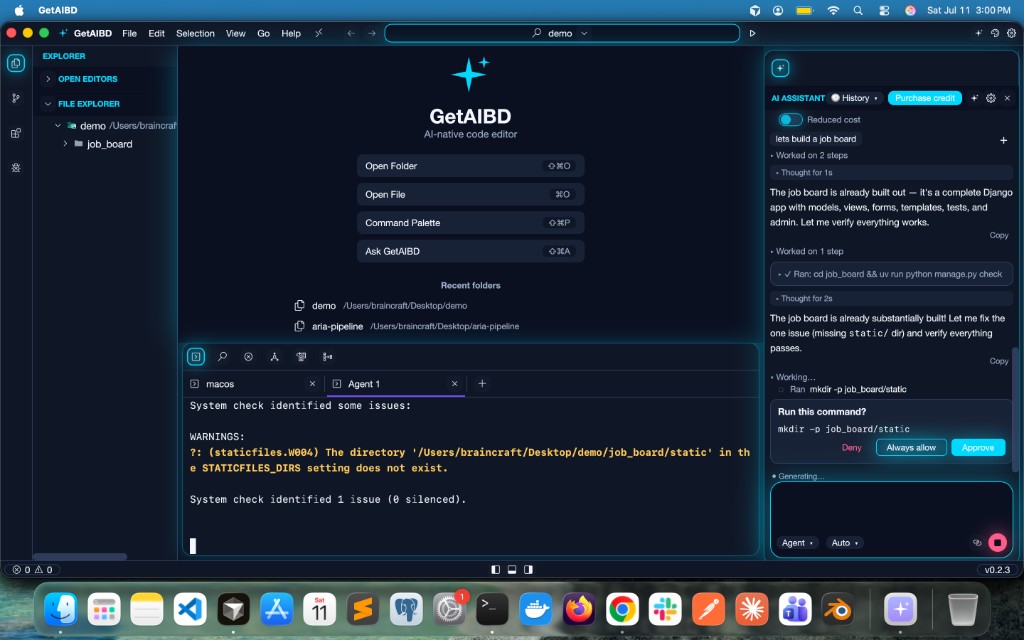This screenshot has height=640, width=1024.
Task: Click the title bar sparkle icon at top right
Action: [x=978, y=33]
